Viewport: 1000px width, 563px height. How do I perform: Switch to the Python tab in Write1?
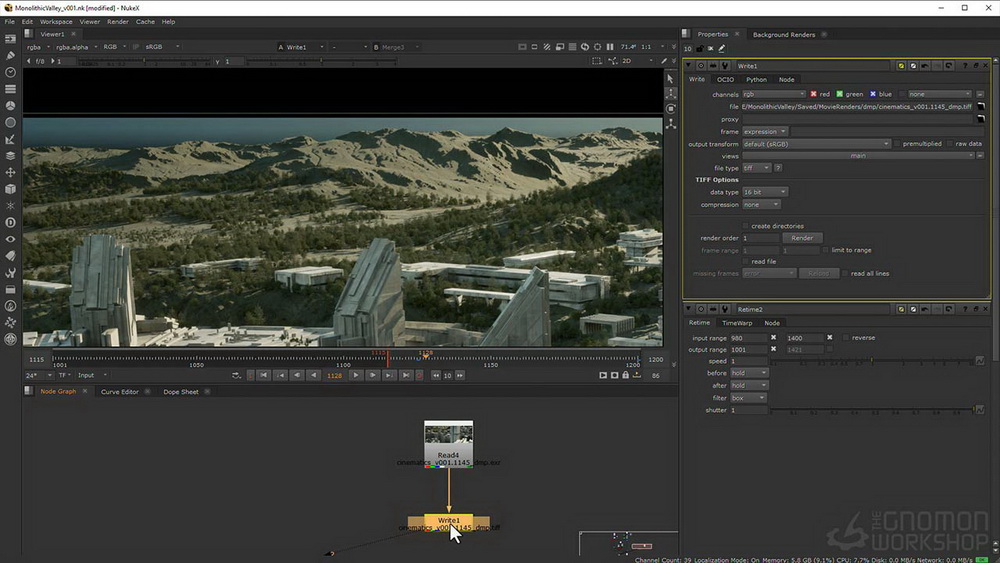click(x=756, y=80)
